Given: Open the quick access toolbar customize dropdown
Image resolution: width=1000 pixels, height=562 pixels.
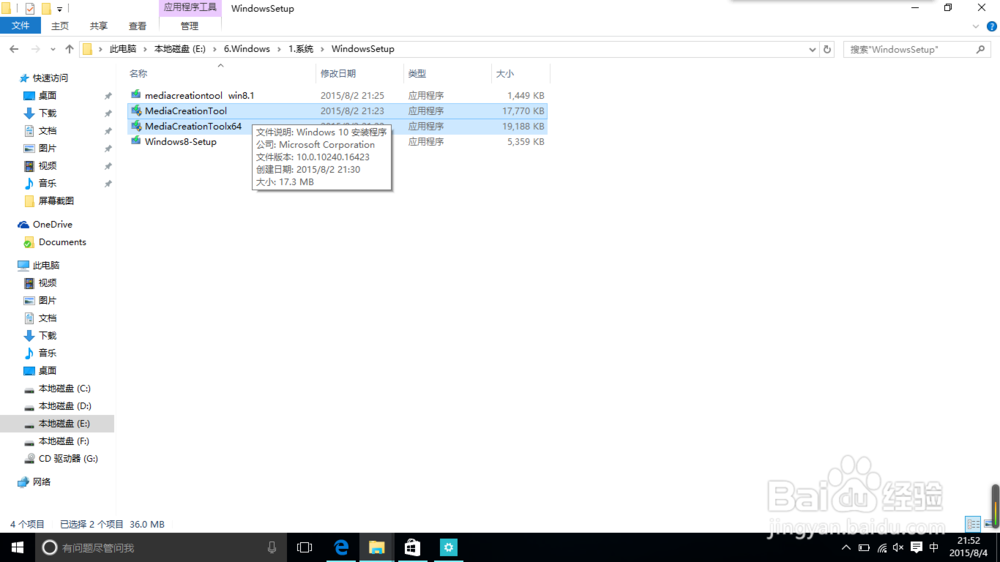Looking at the screenshot, I should pyautogui.click(x=59, y=9).
